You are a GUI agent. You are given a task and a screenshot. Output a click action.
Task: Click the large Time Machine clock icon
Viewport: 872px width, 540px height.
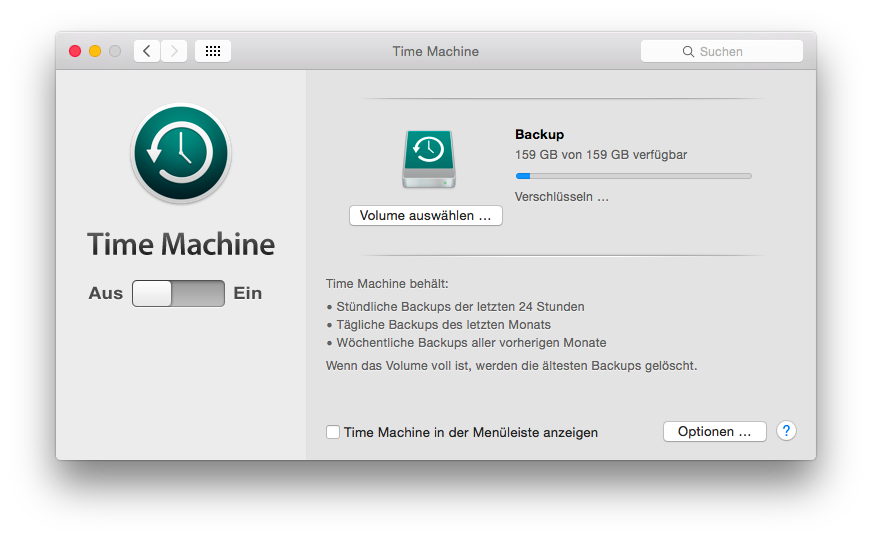pyautogui.click(x=181, y=153)
